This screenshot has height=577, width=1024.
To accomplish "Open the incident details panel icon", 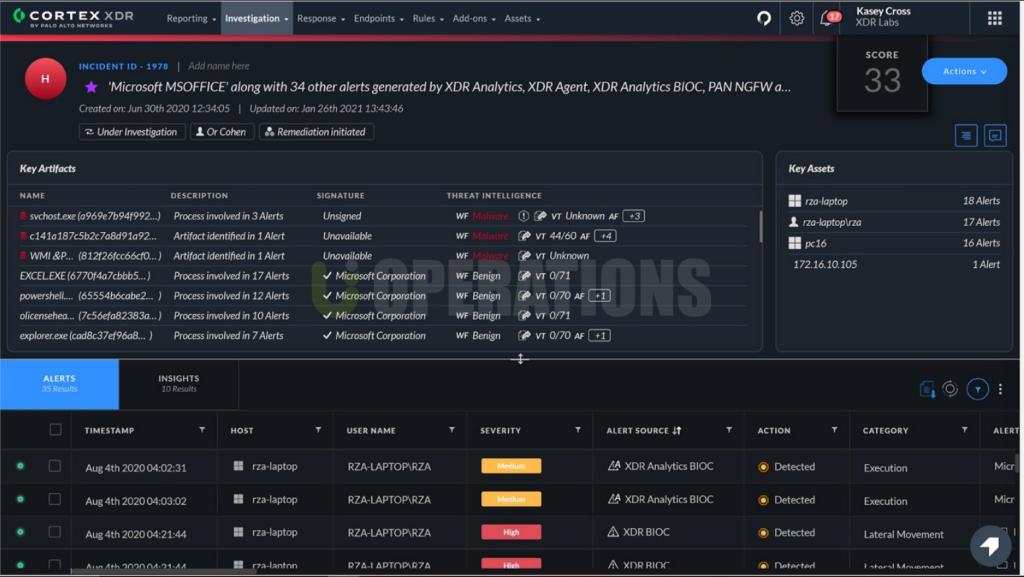I will [x=965, y=136].
